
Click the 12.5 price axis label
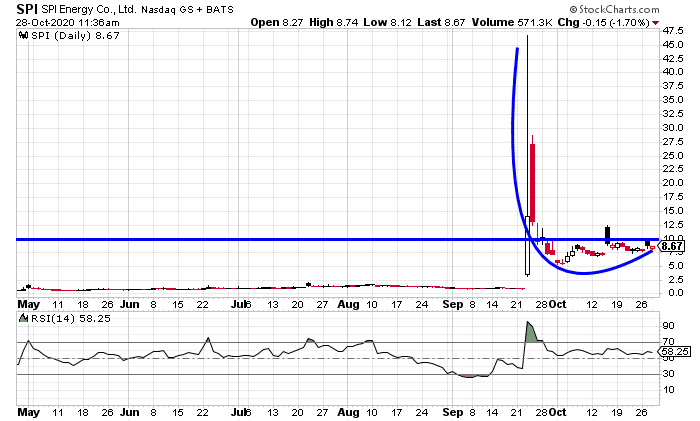tap(673, 225)
